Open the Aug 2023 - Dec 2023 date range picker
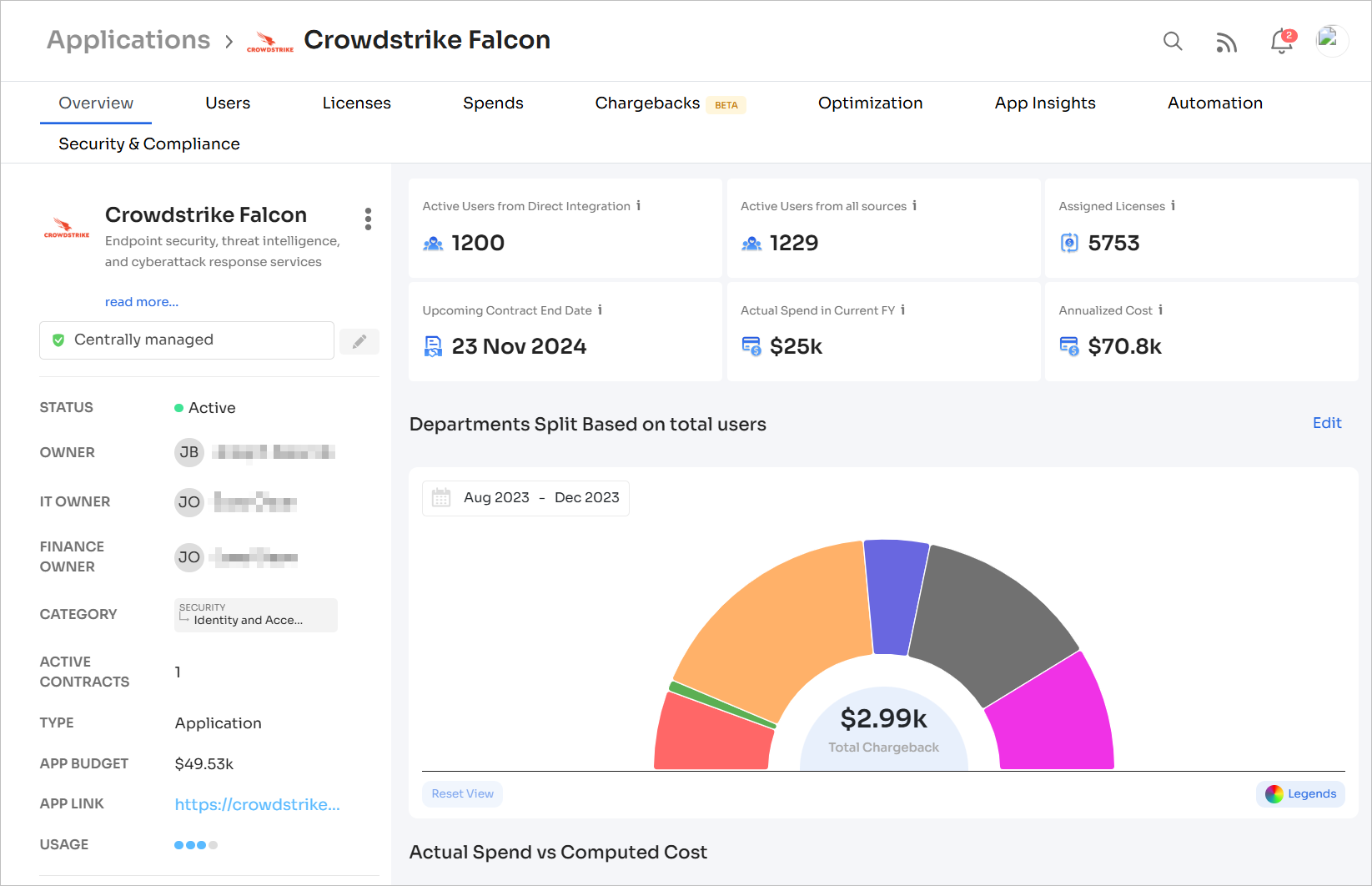This screenshot has width=1372, height=886. pos(525,498)
